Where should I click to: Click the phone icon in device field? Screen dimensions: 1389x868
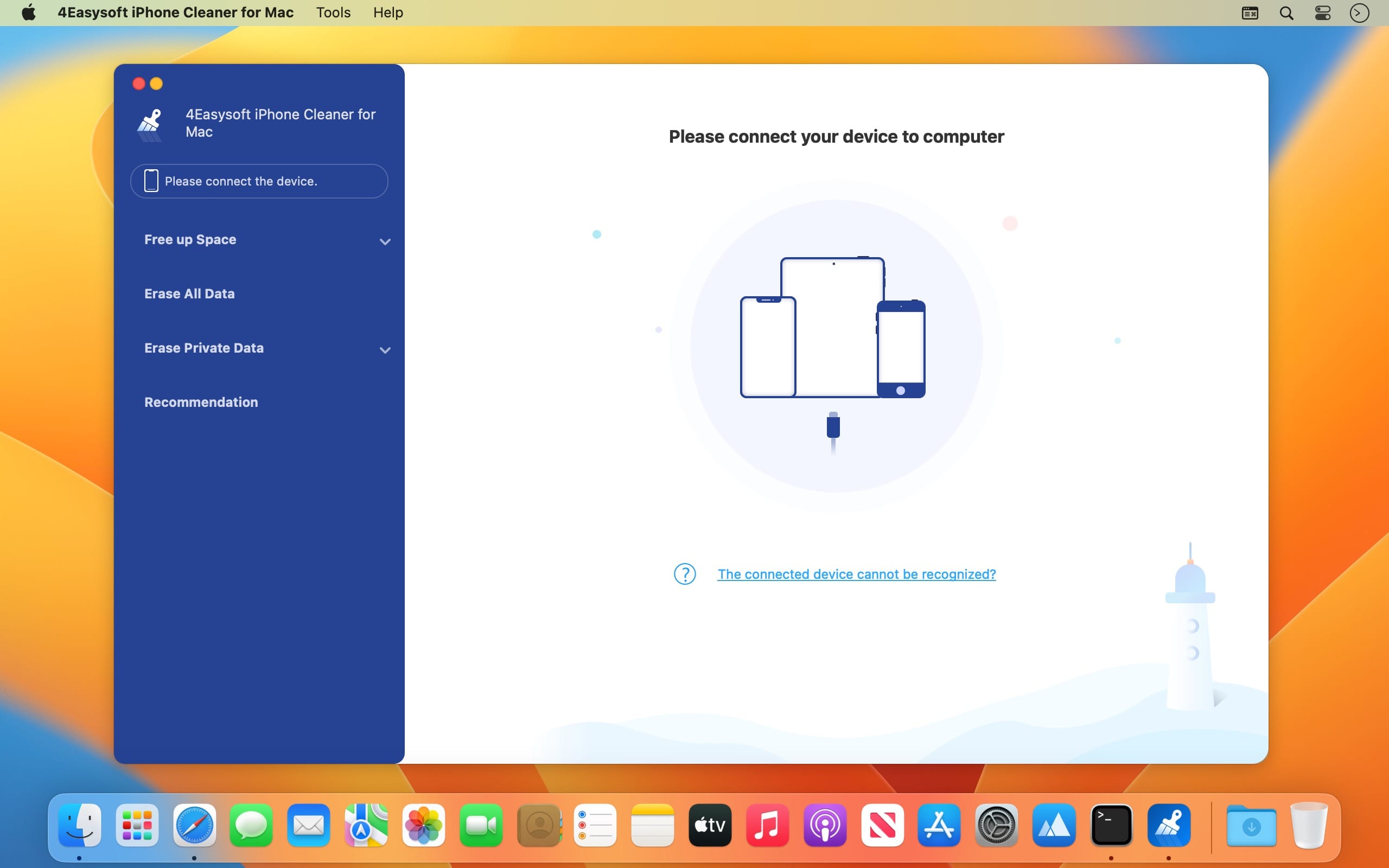pyautogui.click(x=151, y=181)
